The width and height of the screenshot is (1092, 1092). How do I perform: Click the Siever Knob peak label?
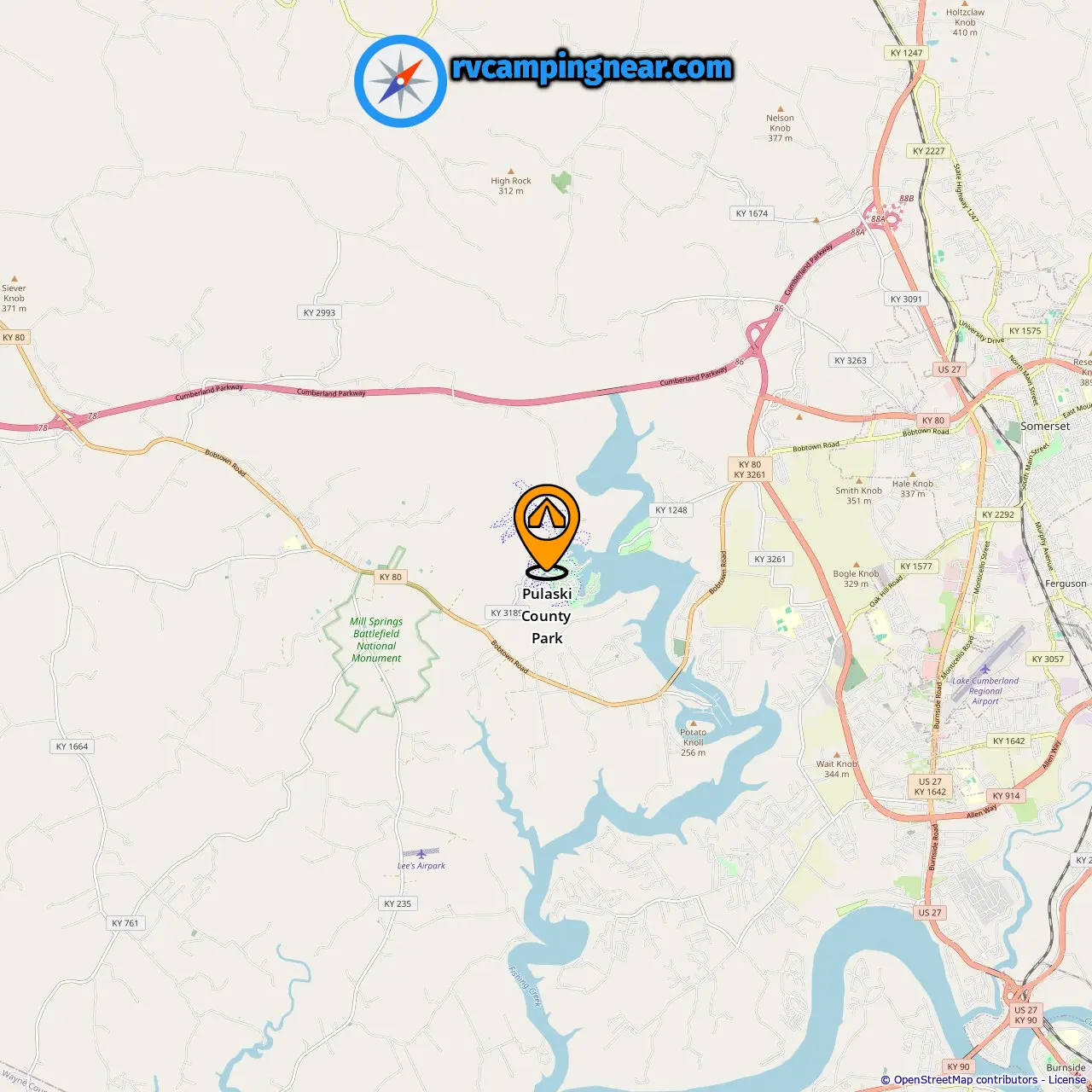point(14,299)
